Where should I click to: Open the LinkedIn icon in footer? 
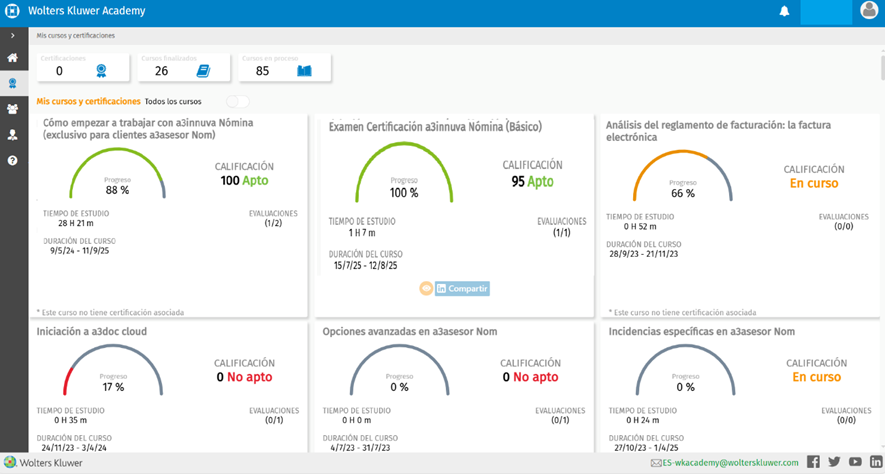click(875, 462)
